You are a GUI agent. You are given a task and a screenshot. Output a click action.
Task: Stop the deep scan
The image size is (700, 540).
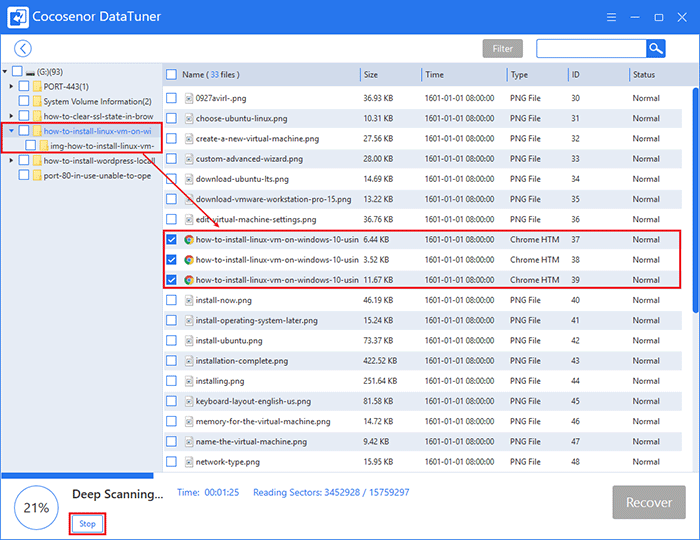[x=88, y=524]
